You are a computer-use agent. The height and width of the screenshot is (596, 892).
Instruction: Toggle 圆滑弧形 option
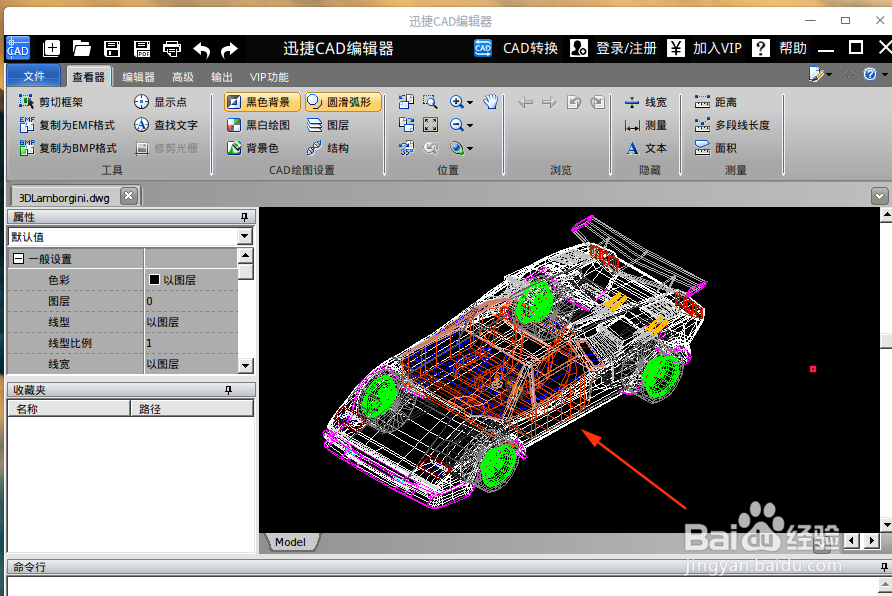[343, 102]
